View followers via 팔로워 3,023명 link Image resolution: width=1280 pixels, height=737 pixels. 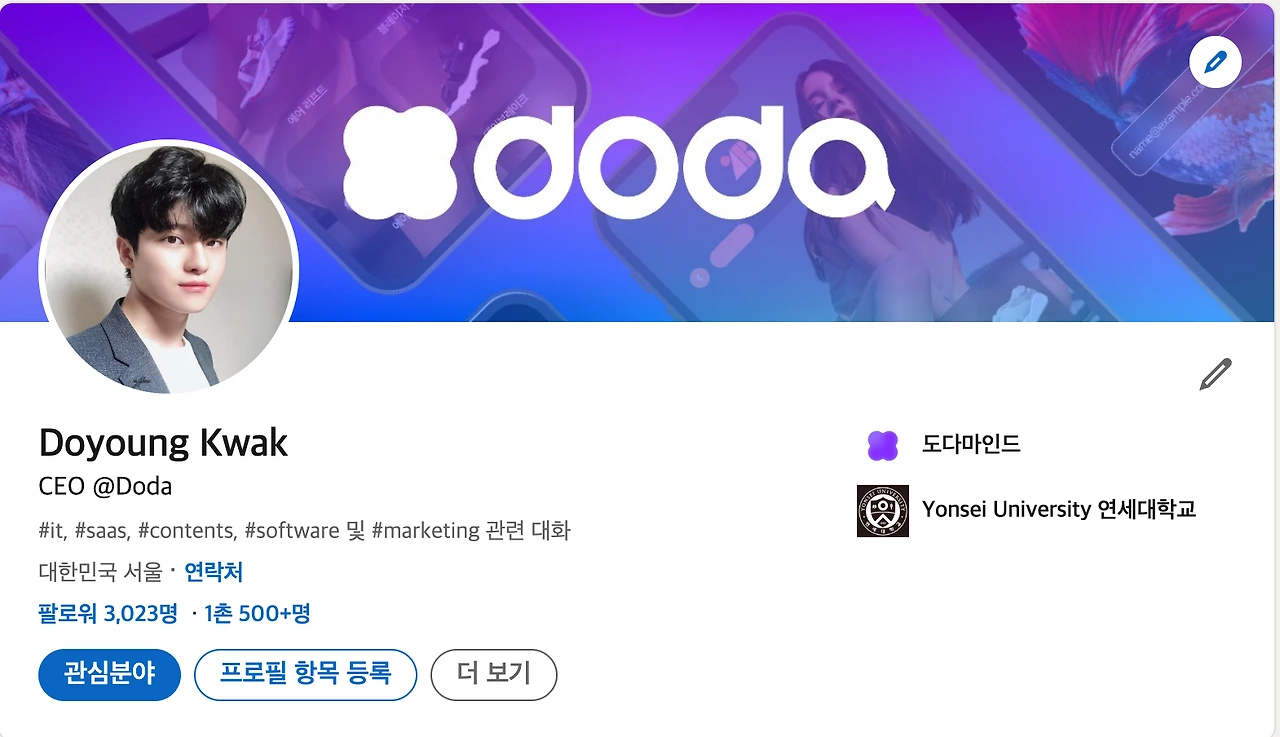click(x=108, y=613)
